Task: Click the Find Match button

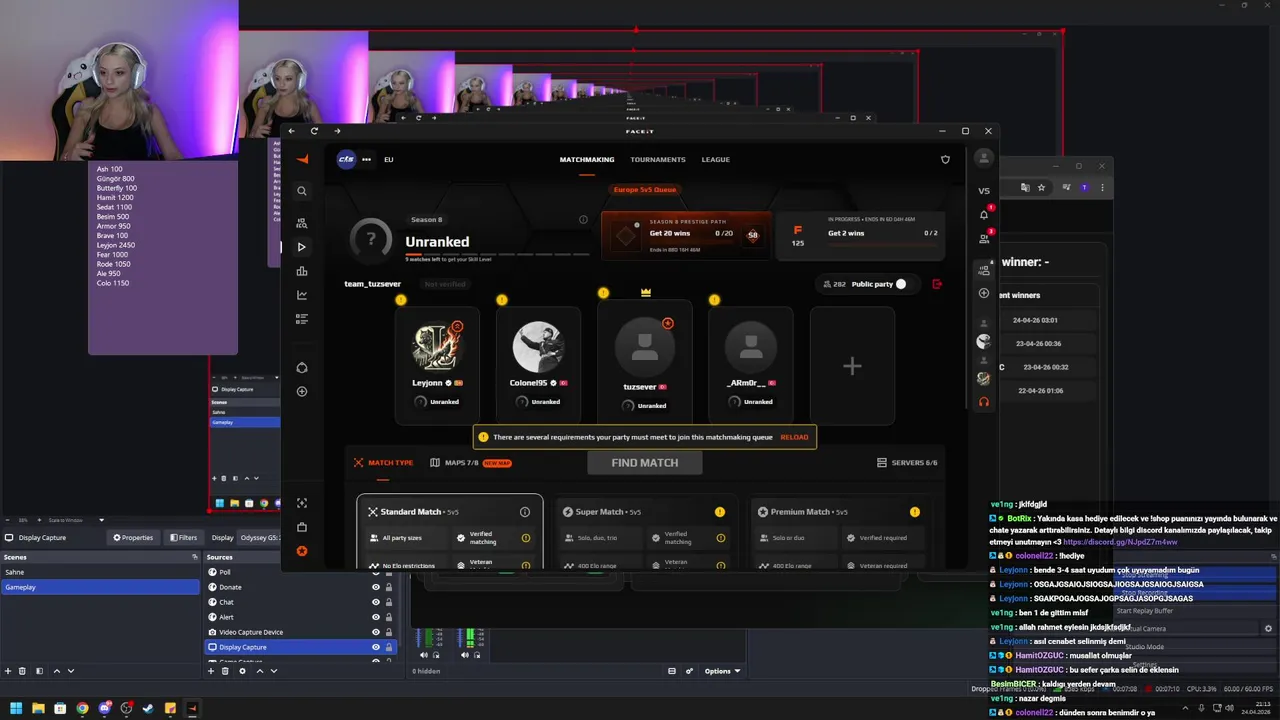Action: click(644, 463)
